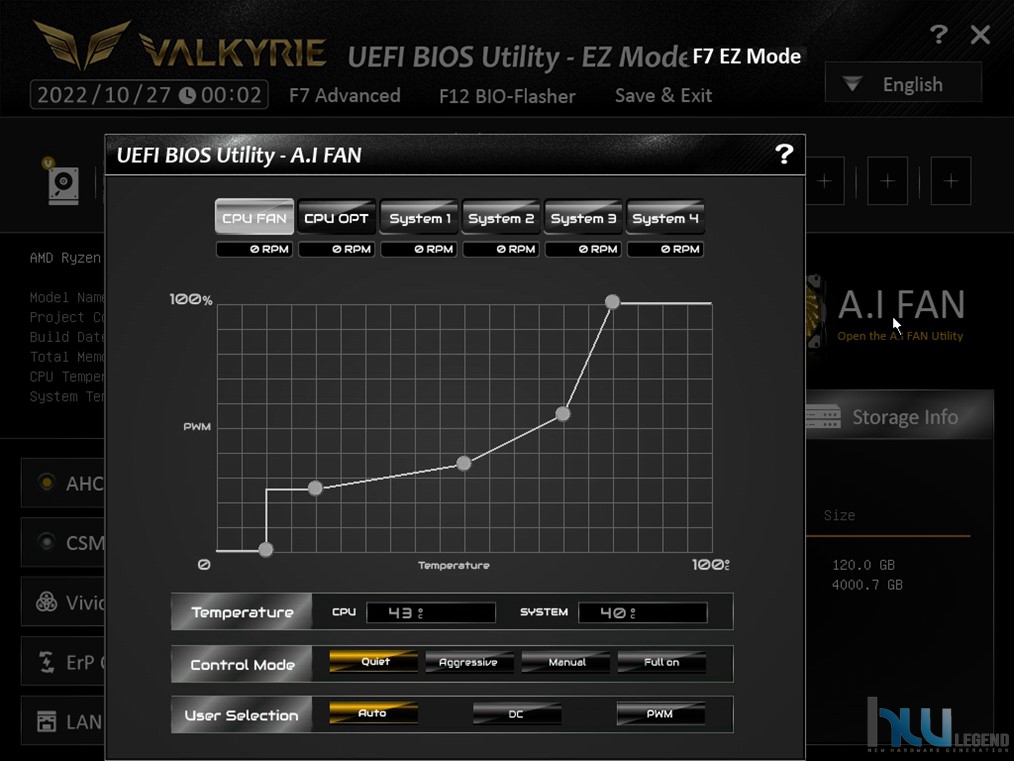Click the ErP energy icon in the sidebar

coord(46,662)
